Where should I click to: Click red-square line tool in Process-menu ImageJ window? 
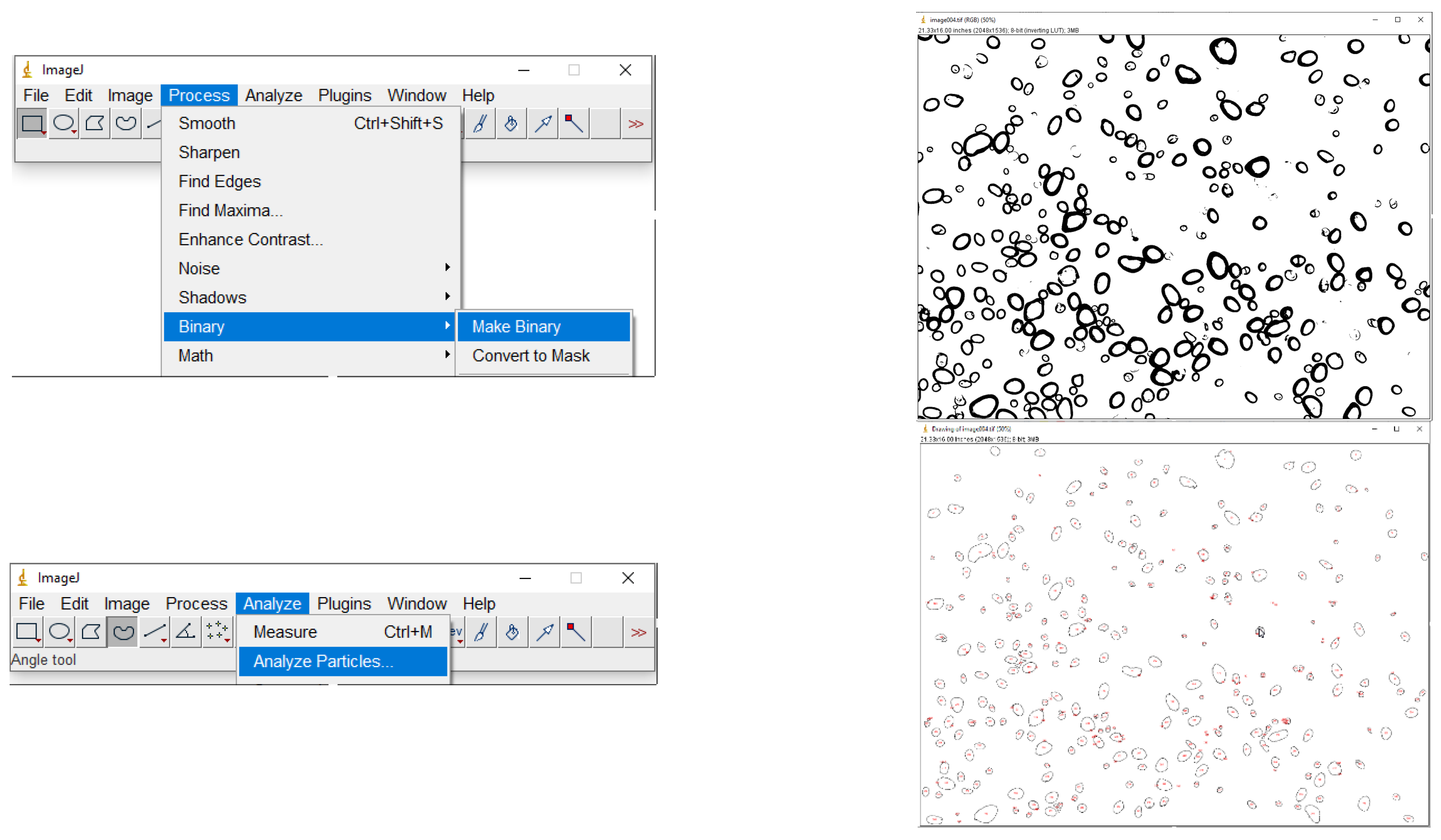573,124
